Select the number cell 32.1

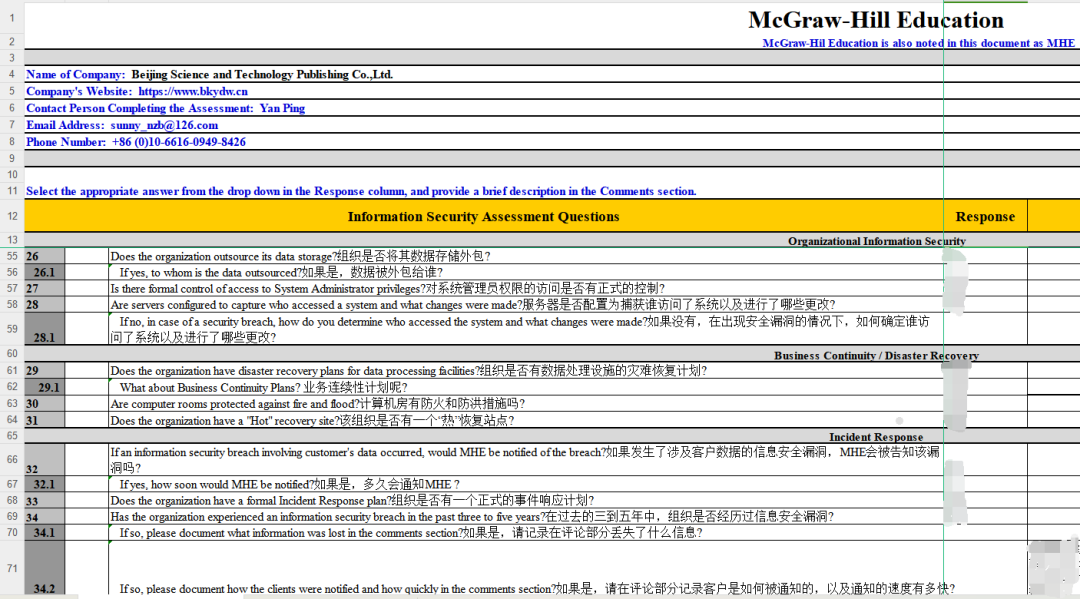(x=45, y=485)
